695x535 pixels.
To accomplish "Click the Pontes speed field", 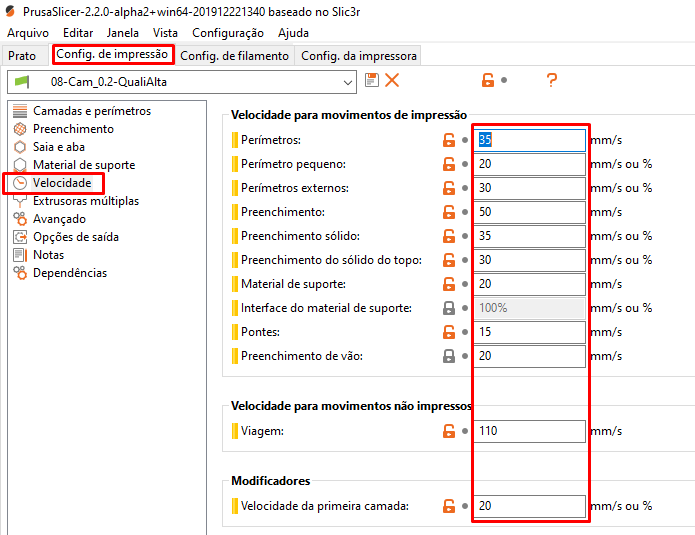I will click(x=530, y=332).
